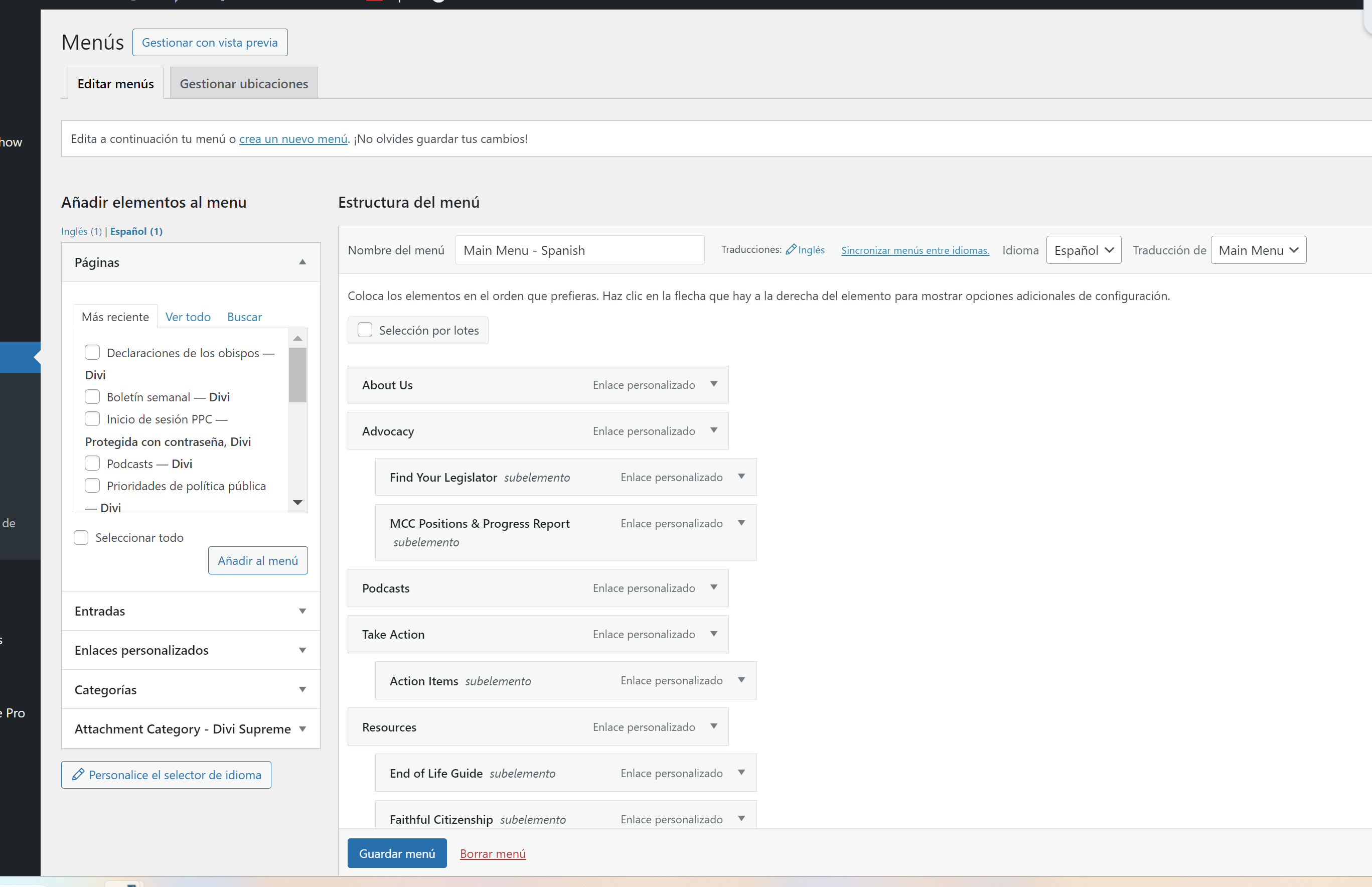Expand About Us menu item arrow
The width and height of the screenshot is (1372, 887).
[x=713, y=384]
